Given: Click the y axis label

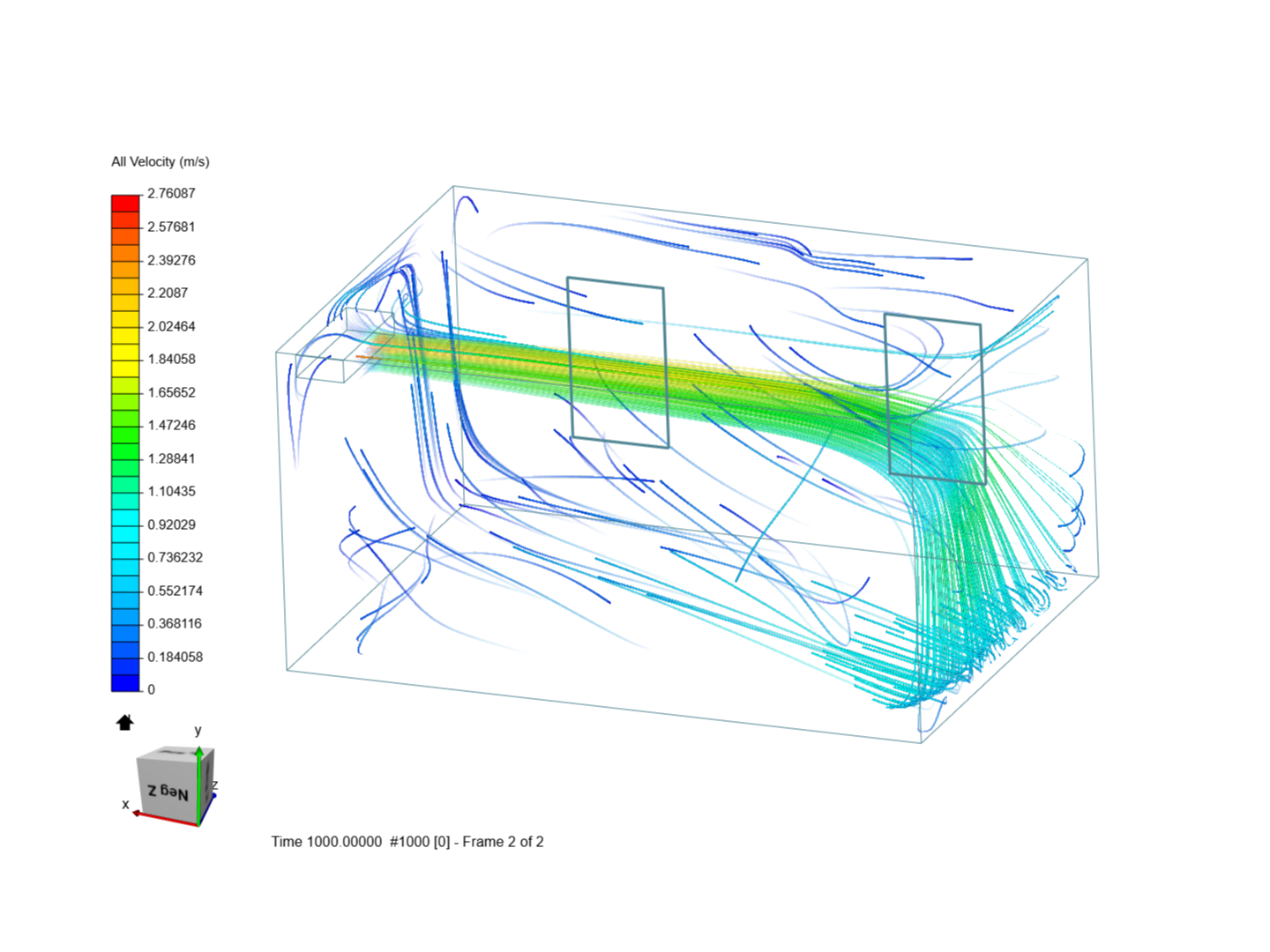Looking at the screenshot, I should pyautogui.click(x=198, y=730).
